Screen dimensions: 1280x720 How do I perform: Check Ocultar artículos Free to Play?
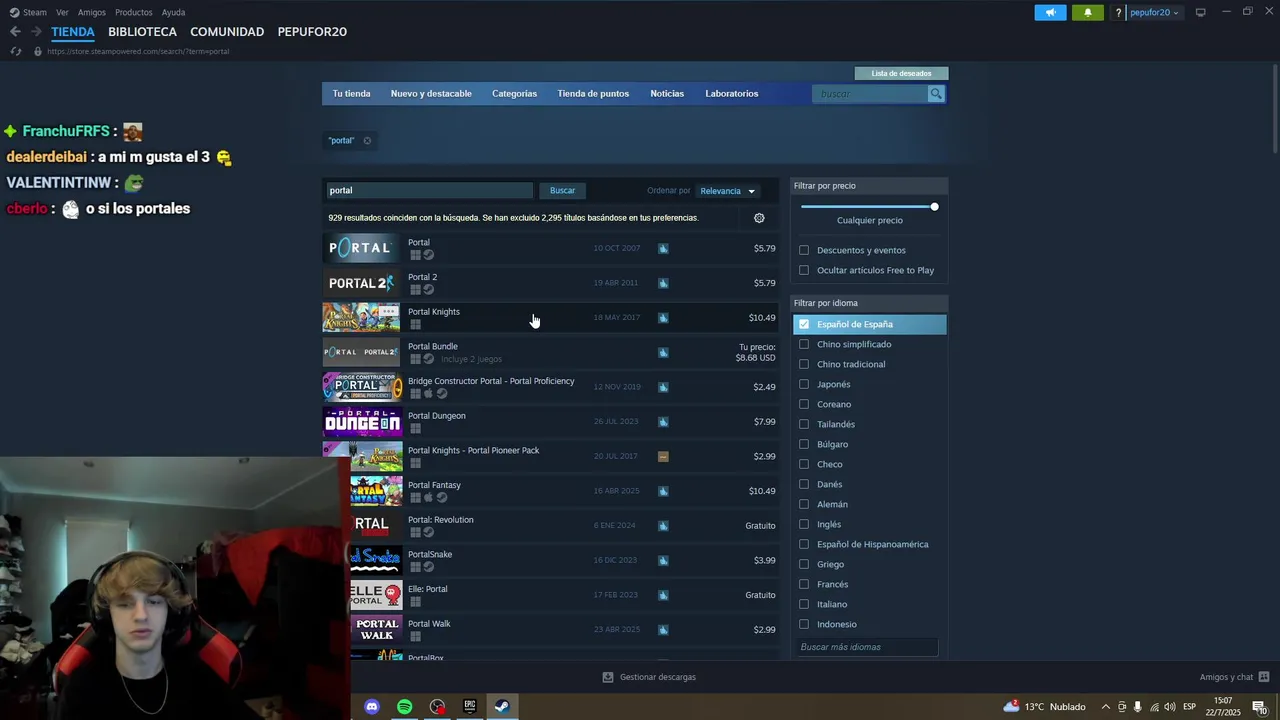[804, 270]
